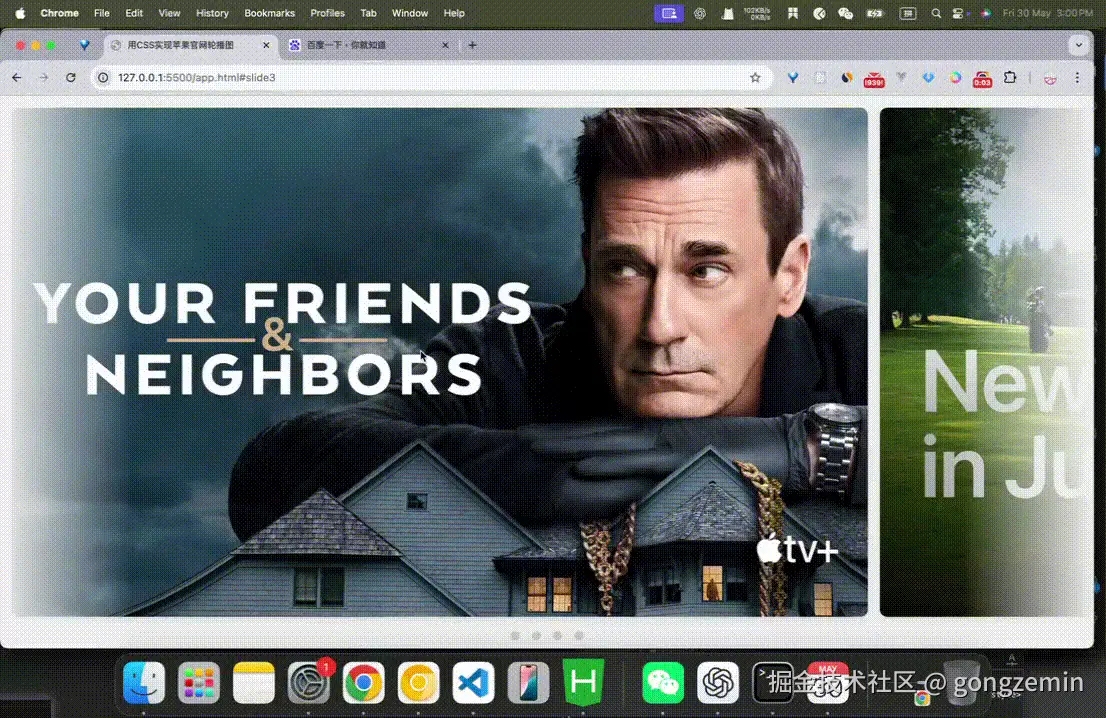Open the Window menu
1106x718 pixels.
tap(410, 13)
